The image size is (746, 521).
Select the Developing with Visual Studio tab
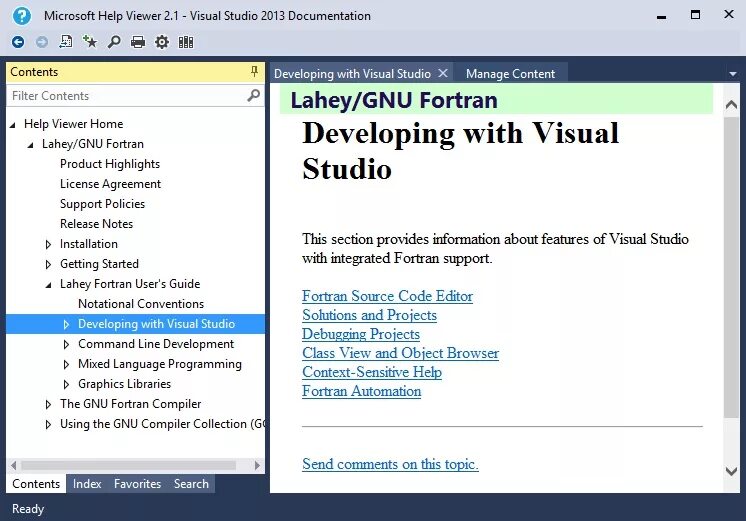[352, 74]
